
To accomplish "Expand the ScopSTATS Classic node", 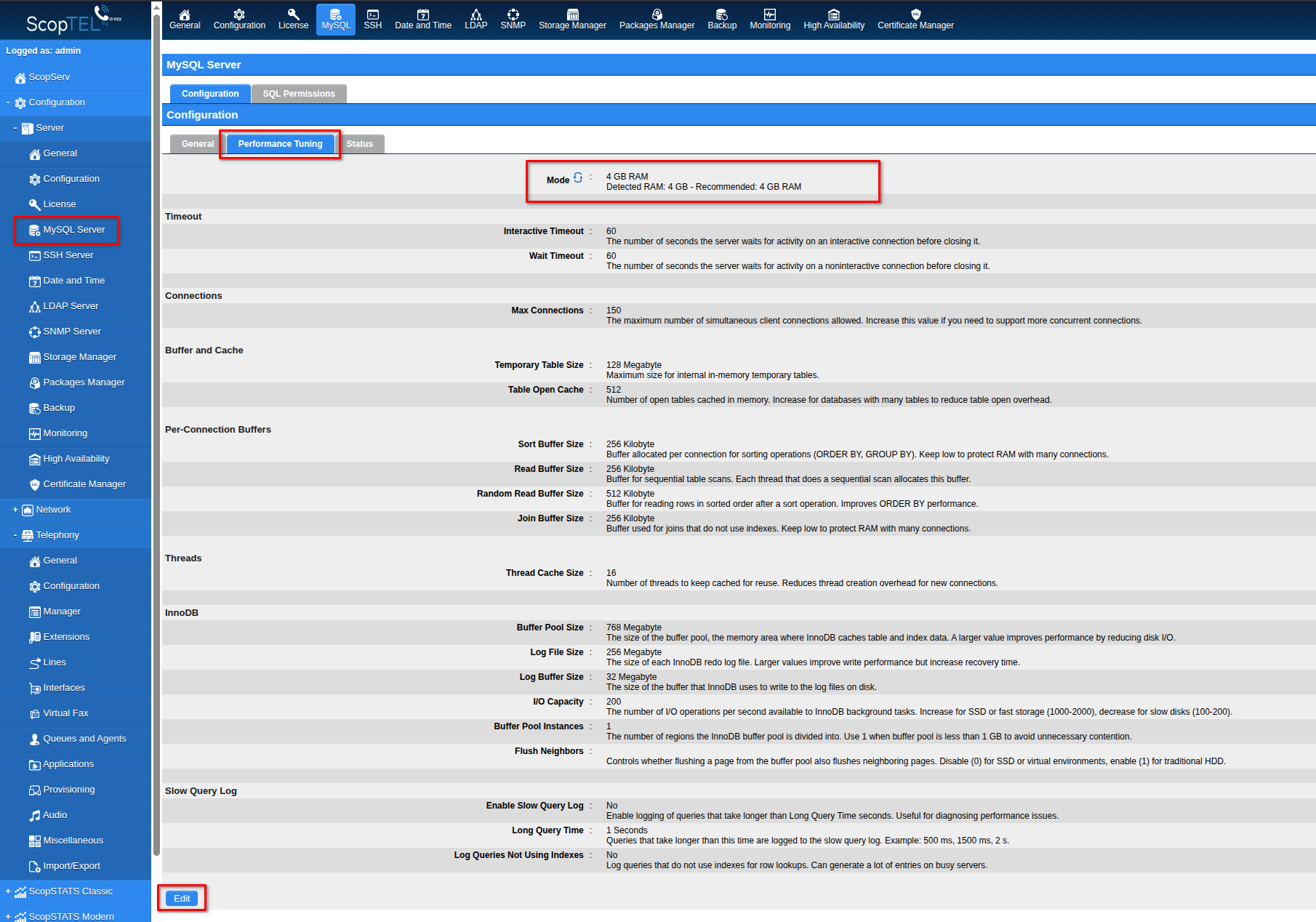I will [8, 891].
